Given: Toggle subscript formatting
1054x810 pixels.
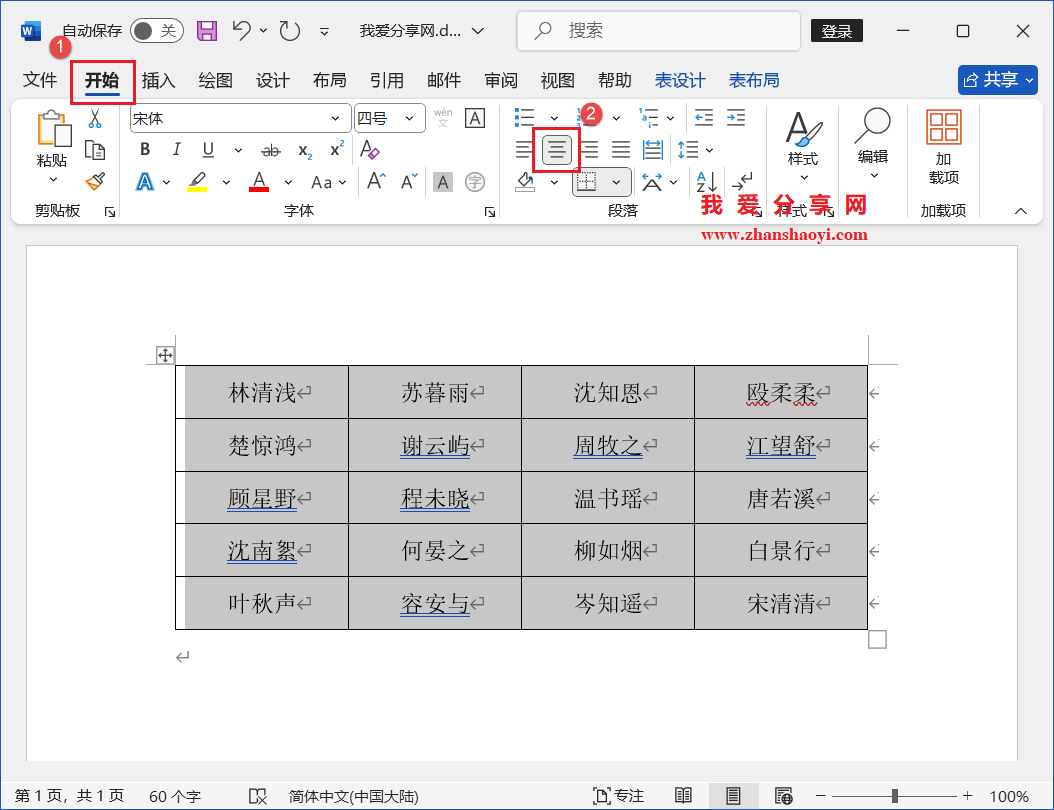Looking at the screenshot, I should pyautogui.click(x=305, y=151).
